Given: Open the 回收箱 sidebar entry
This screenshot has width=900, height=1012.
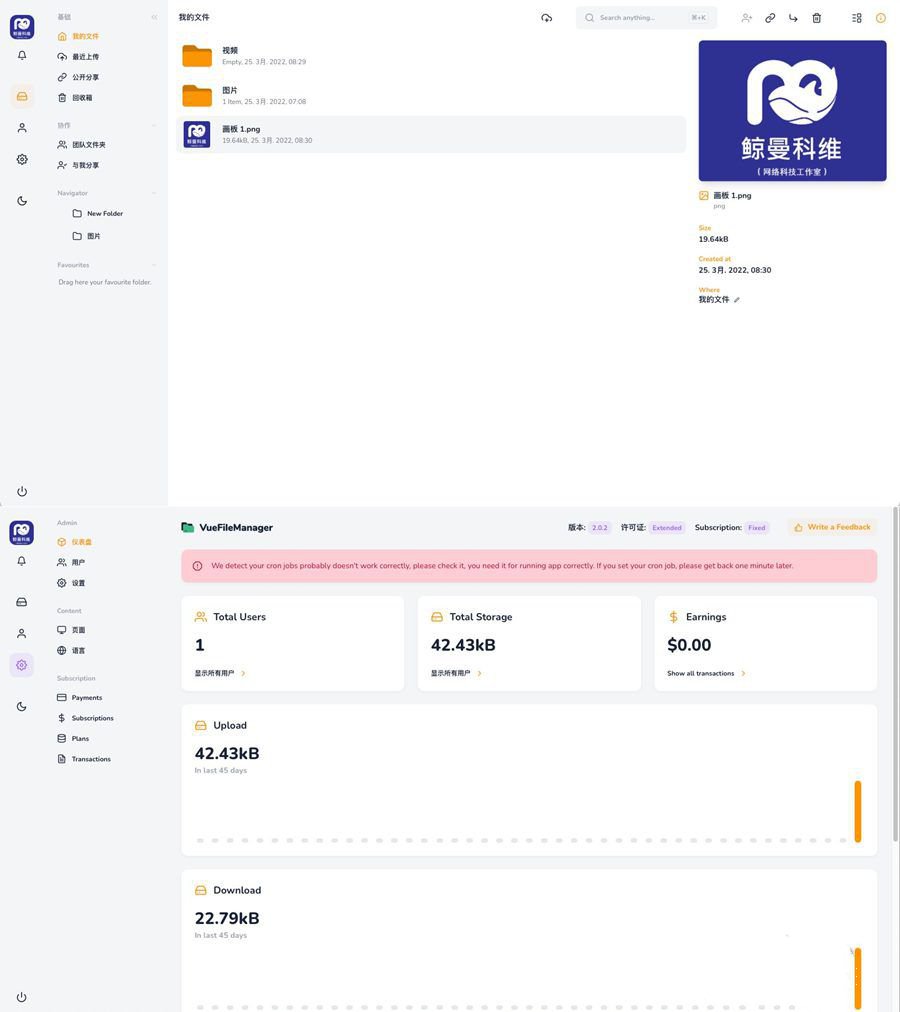Looking at the screenshot, I should pos(82,96).
